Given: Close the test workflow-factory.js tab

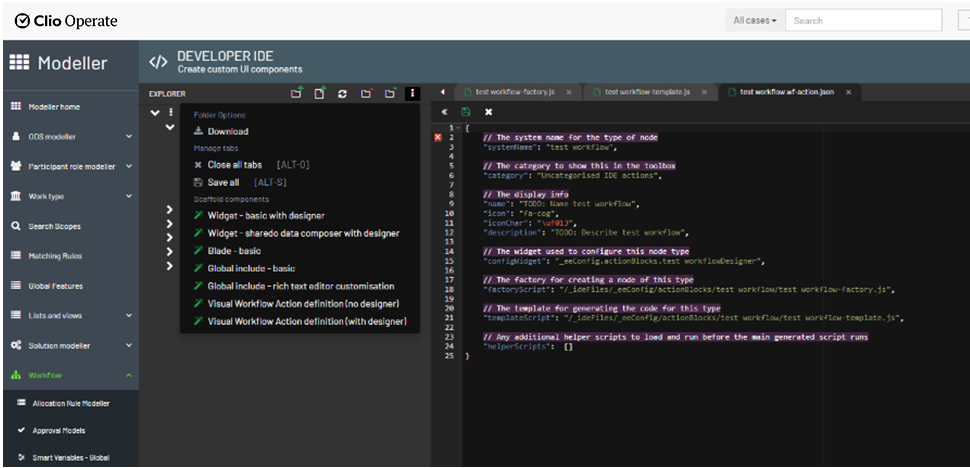Looking at the screenshot, I should [568, 92].
